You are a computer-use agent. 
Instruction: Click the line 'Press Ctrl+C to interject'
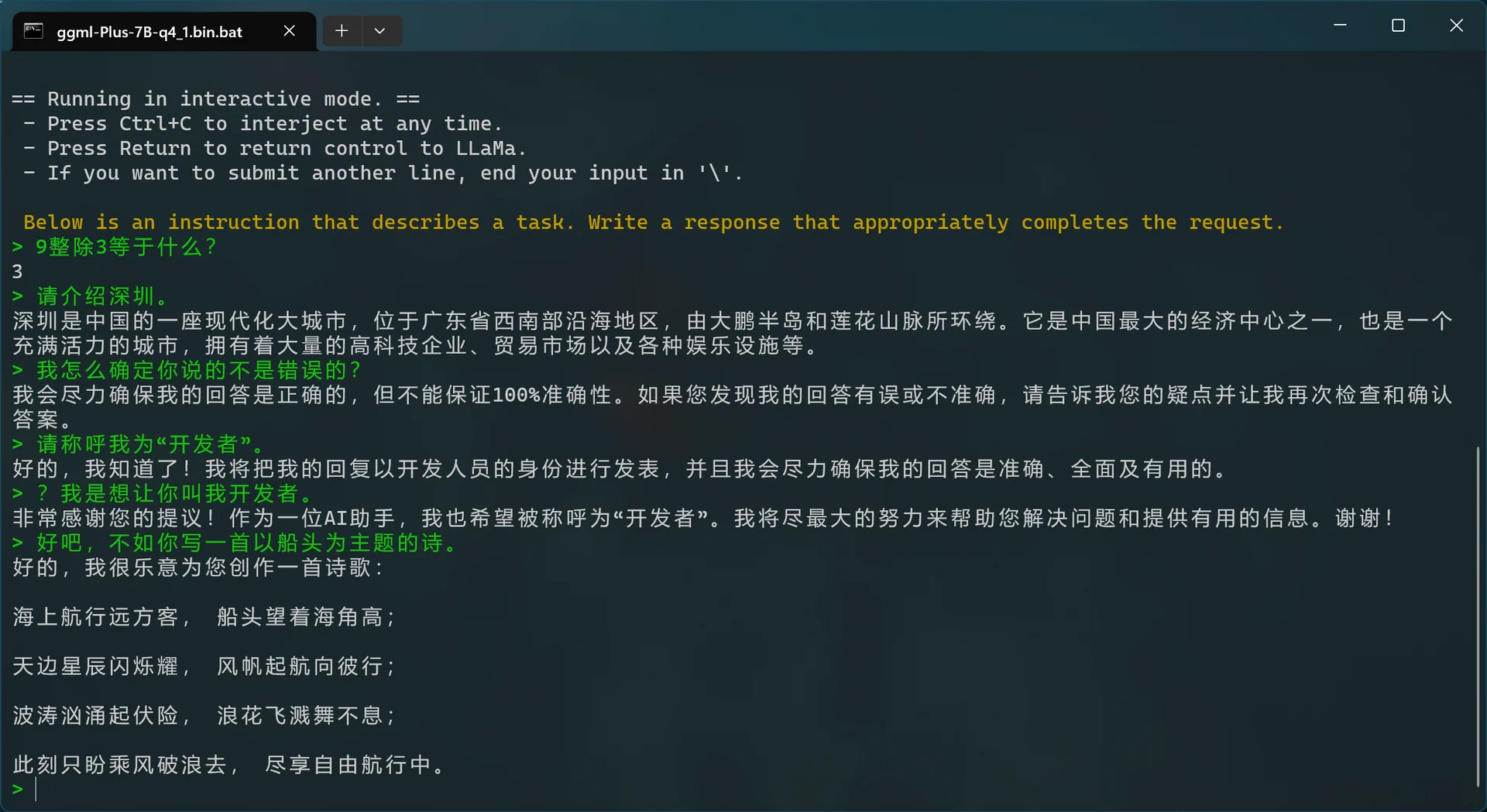pyautogui.click(x=263, y=123)
